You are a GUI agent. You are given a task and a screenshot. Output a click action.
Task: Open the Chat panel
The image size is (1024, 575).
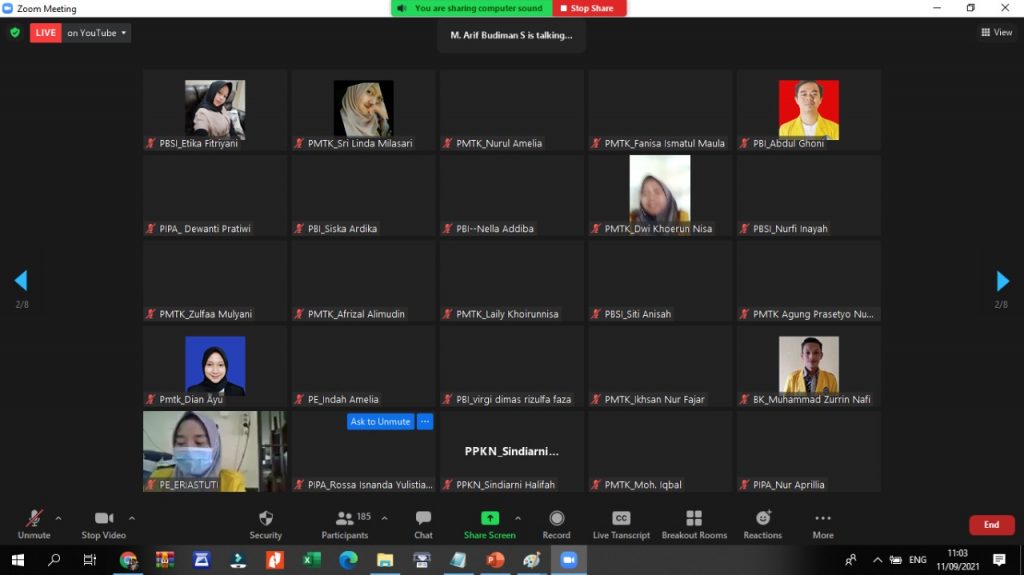[x=423, y=519]
